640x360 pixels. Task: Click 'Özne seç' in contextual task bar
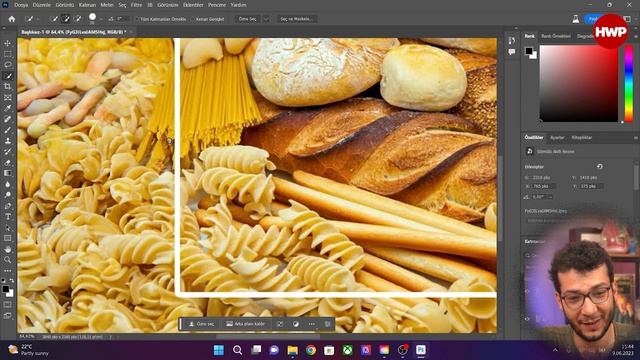[x=201, y=324]
